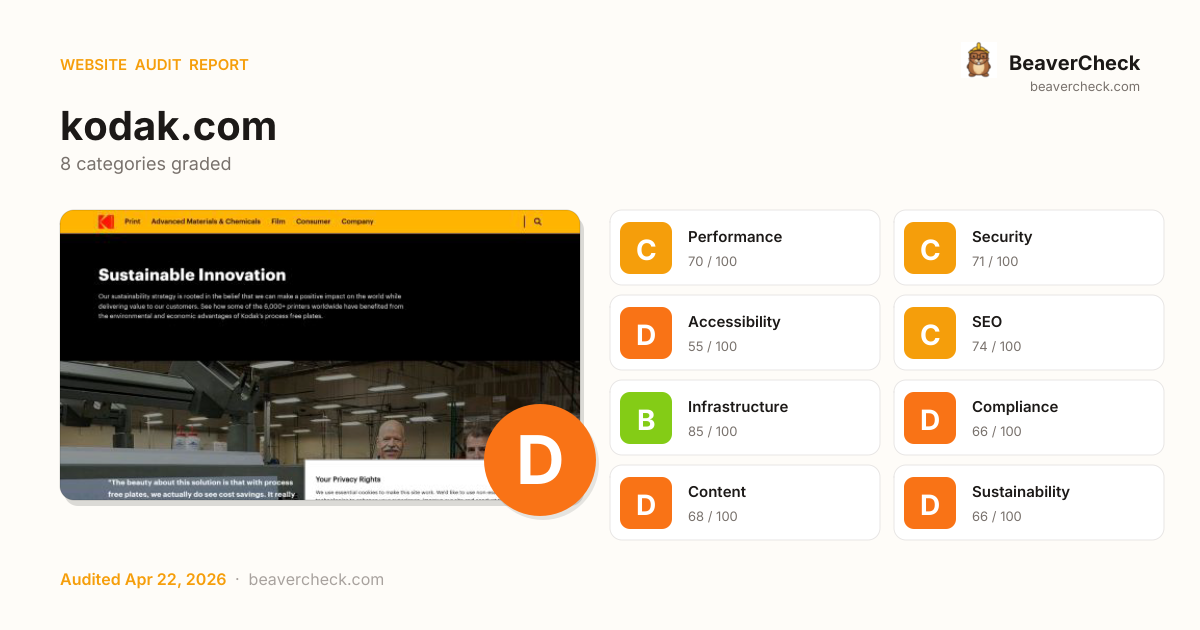Click the Infrastructure grade B badge
Image resolution: width=1200 pixels, height=630 pixels.
tap(646, 418)
